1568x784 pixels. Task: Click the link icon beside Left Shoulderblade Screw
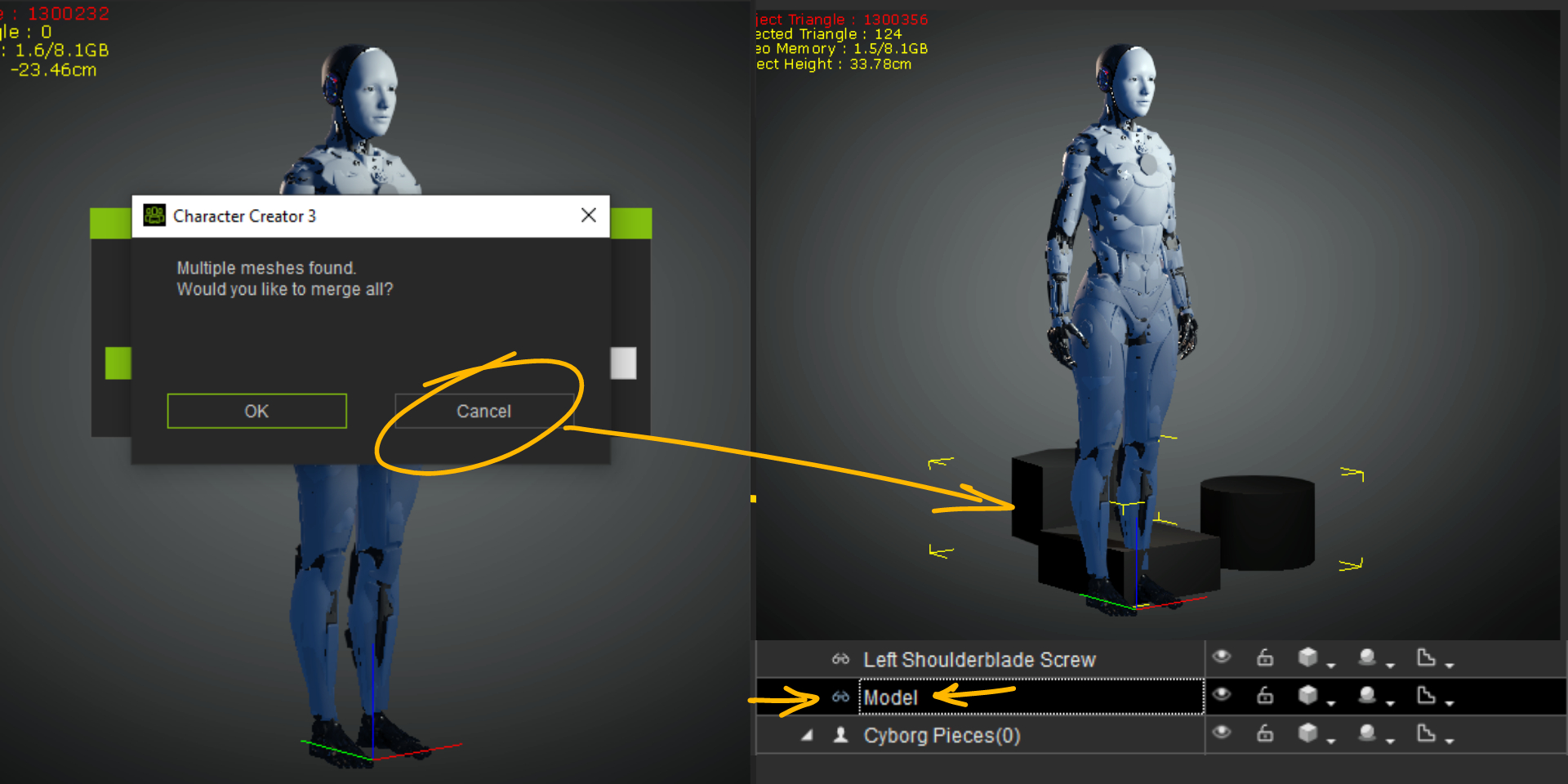point(840,659)
